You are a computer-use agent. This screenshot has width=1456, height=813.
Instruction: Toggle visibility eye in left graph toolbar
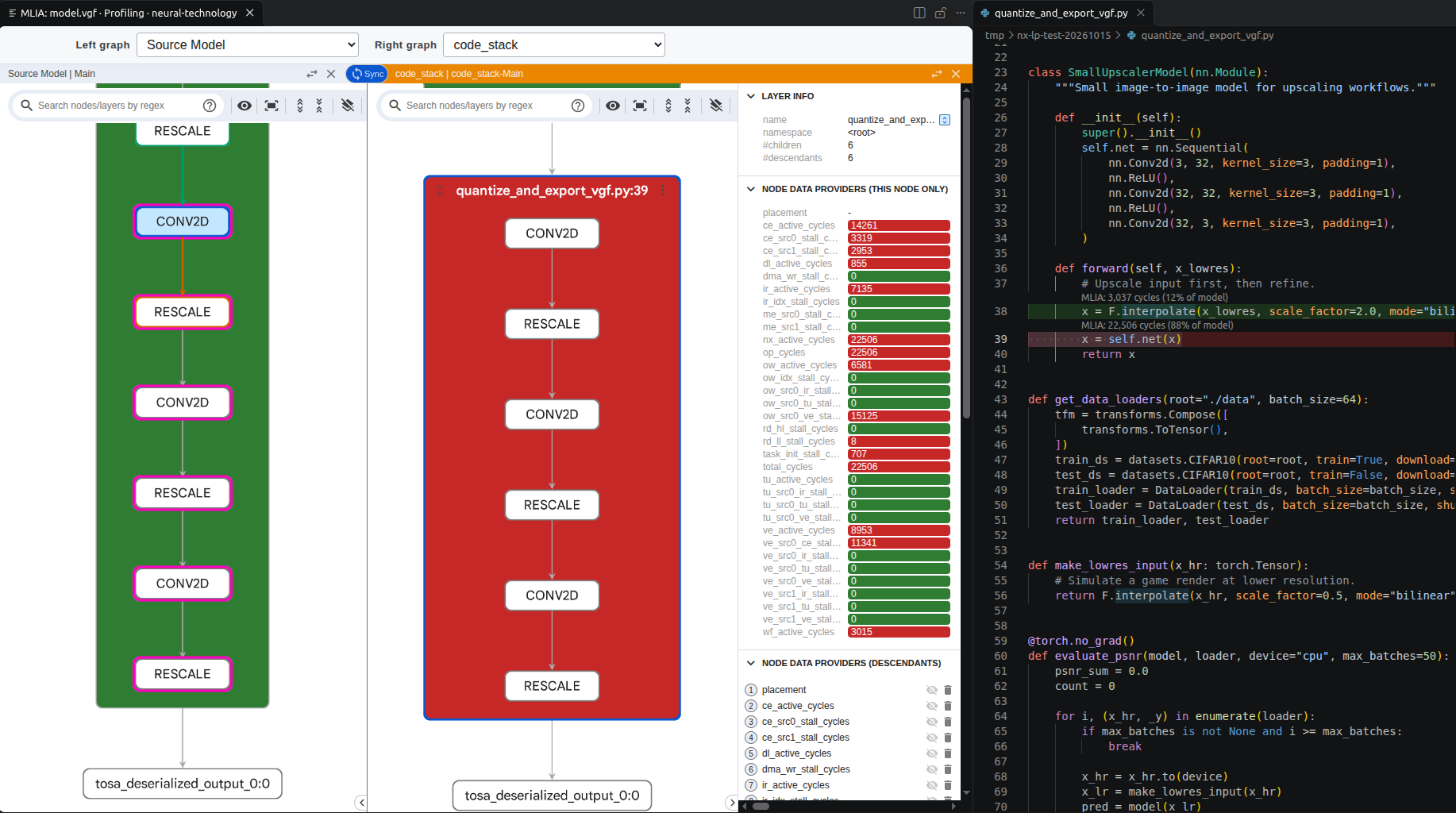pos(245,106)
